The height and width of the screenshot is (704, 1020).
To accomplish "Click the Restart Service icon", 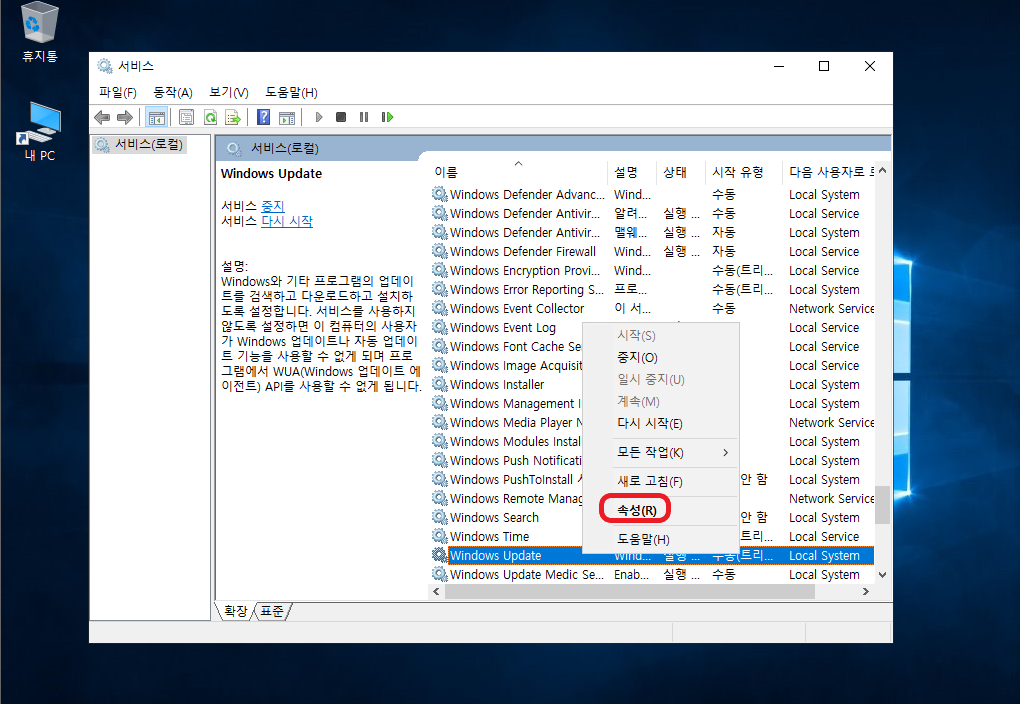I will [x=387, y=117].
